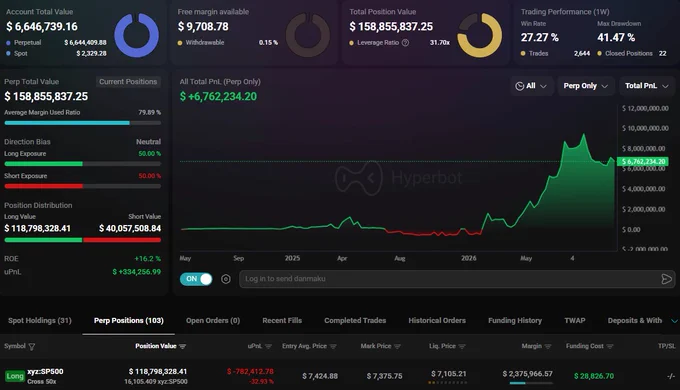The height and width of the screenshot is (390, 680).
Task: Turn off the danmaku ON switch
Action: click(196, 279)
